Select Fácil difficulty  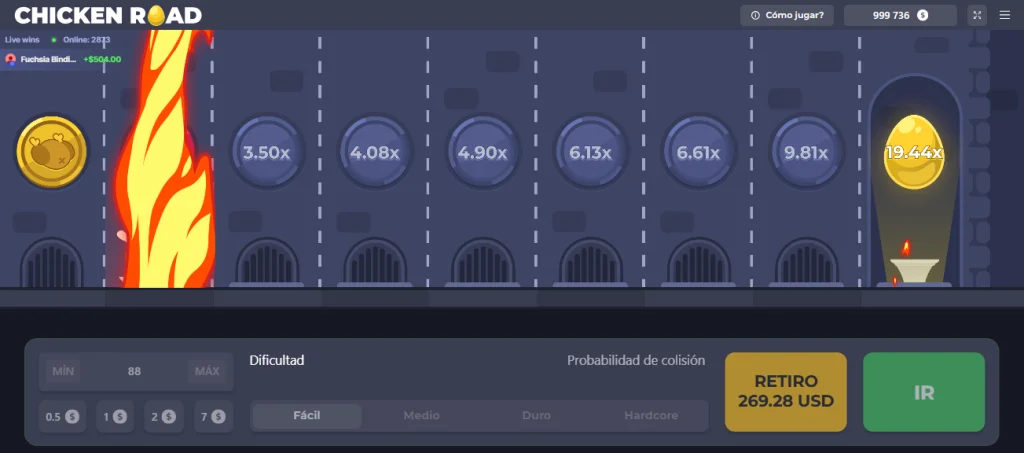(x=307, y=416)
